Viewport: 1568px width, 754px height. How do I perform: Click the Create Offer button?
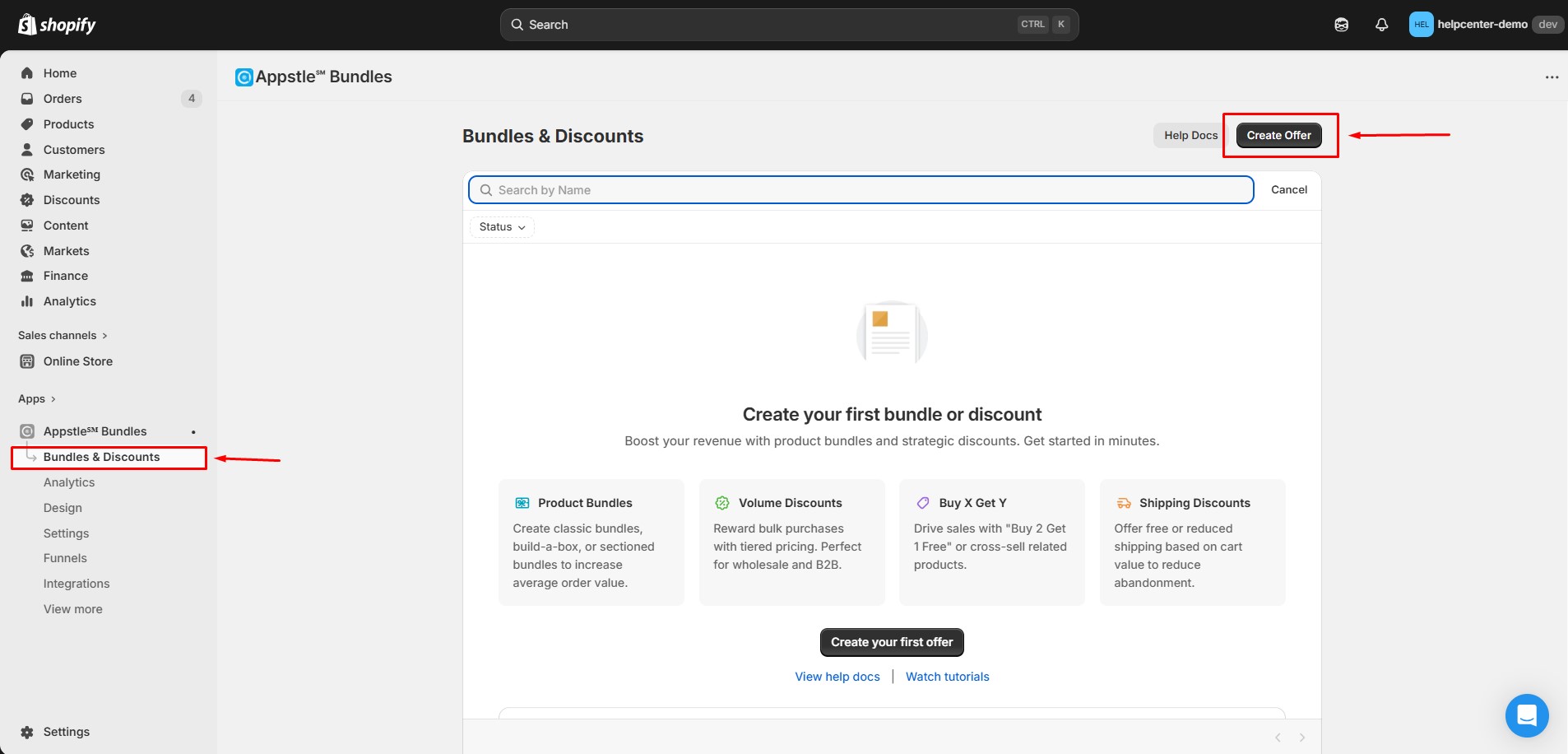coord(1278,135)
